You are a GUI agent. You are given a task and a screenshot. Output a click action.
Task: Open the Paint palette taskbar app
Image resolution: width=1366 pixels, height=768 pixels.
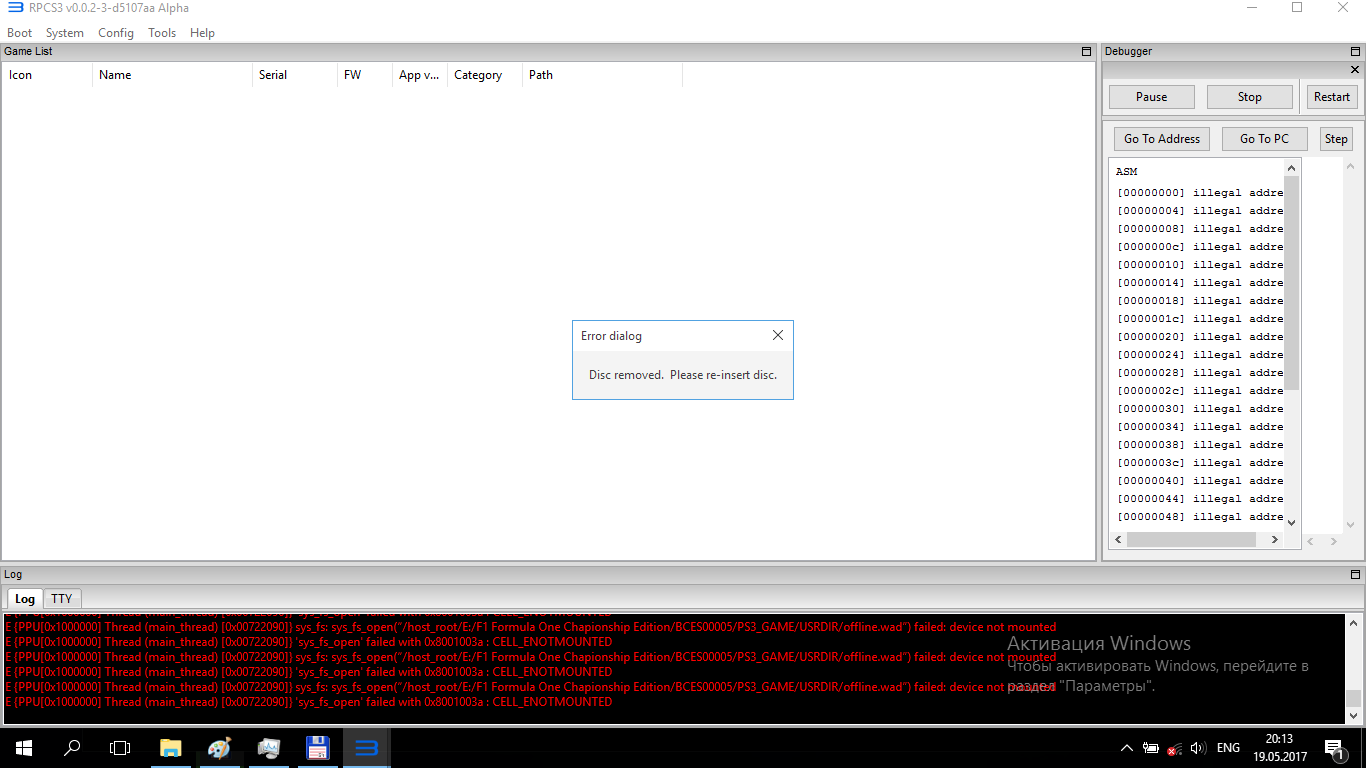pyautogui.click(x=219, y=748)
